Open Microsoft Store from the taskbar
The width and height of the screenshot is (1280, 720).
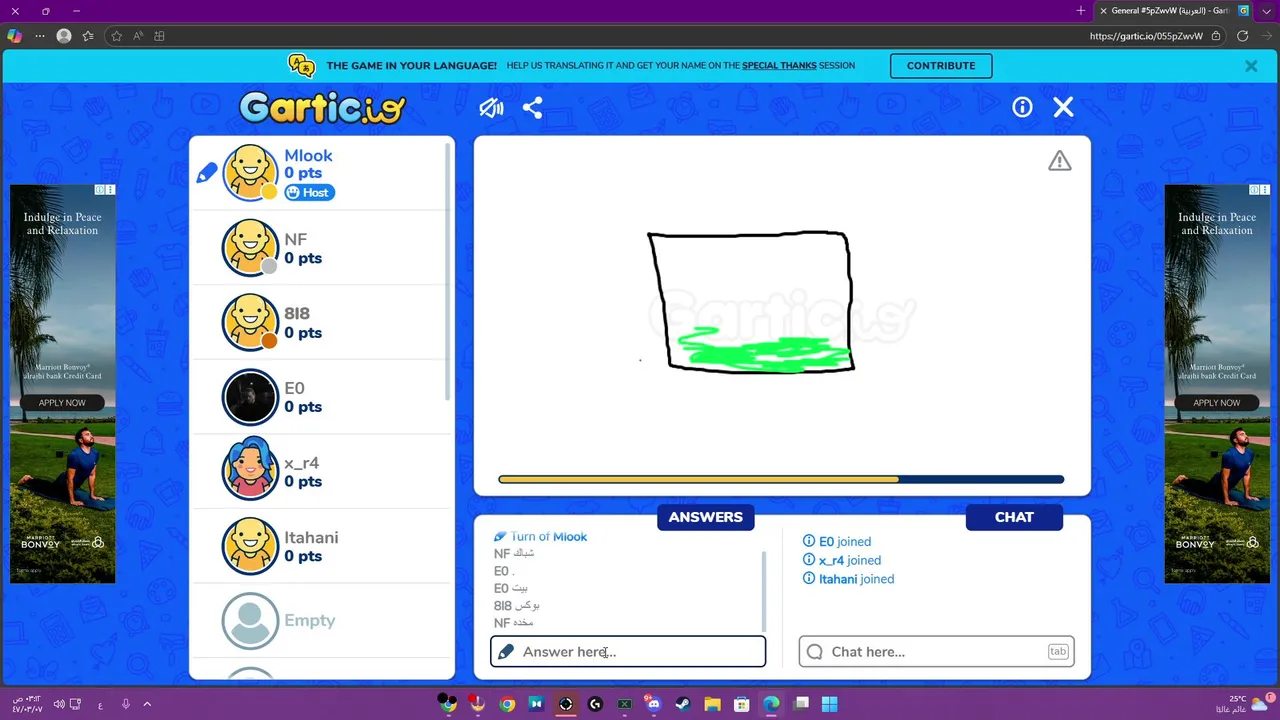tap(742, 704)
